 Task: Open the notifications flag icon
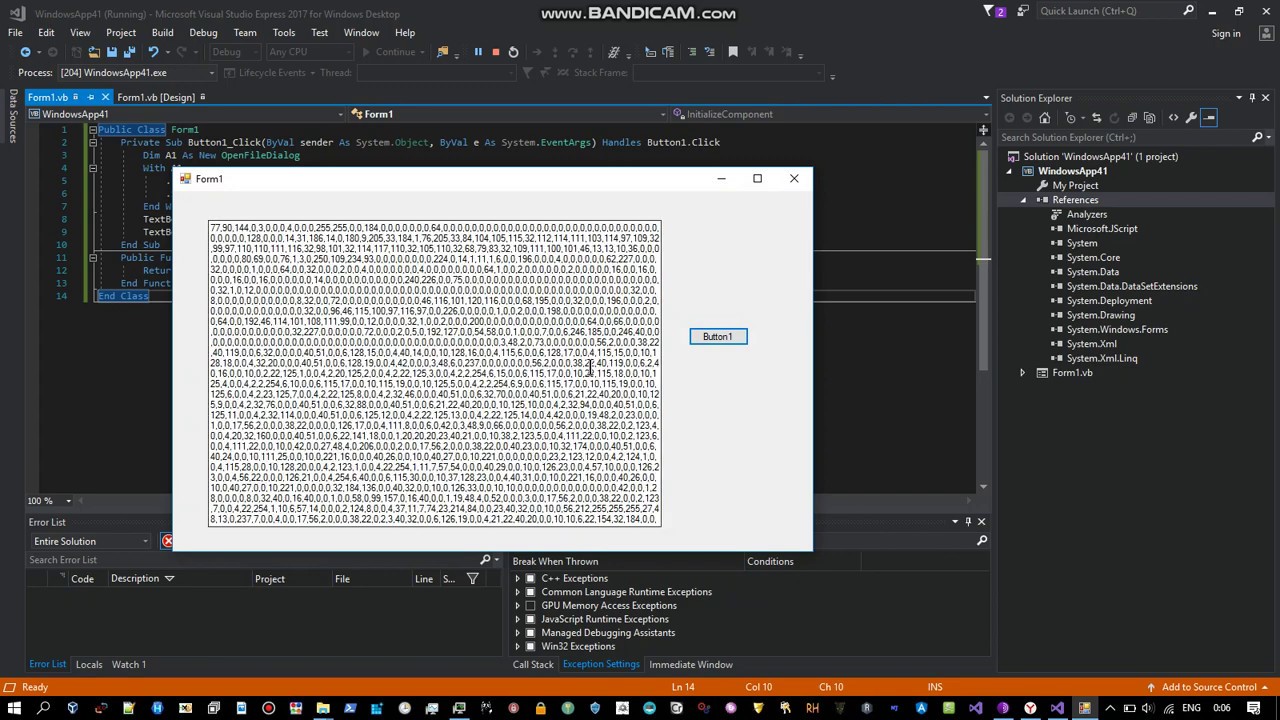coord(995,11)
